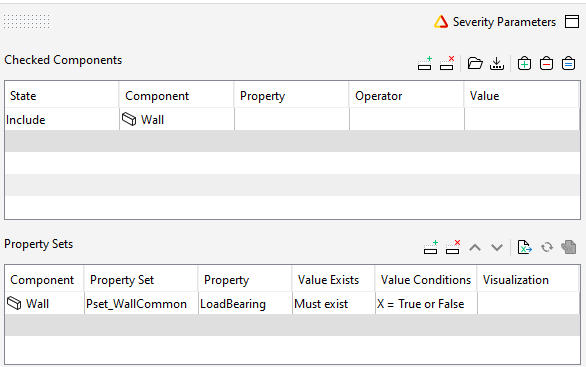586x367 pixels.
Task: Remove row from Property Sets table
Action: (x=453, y=247)
